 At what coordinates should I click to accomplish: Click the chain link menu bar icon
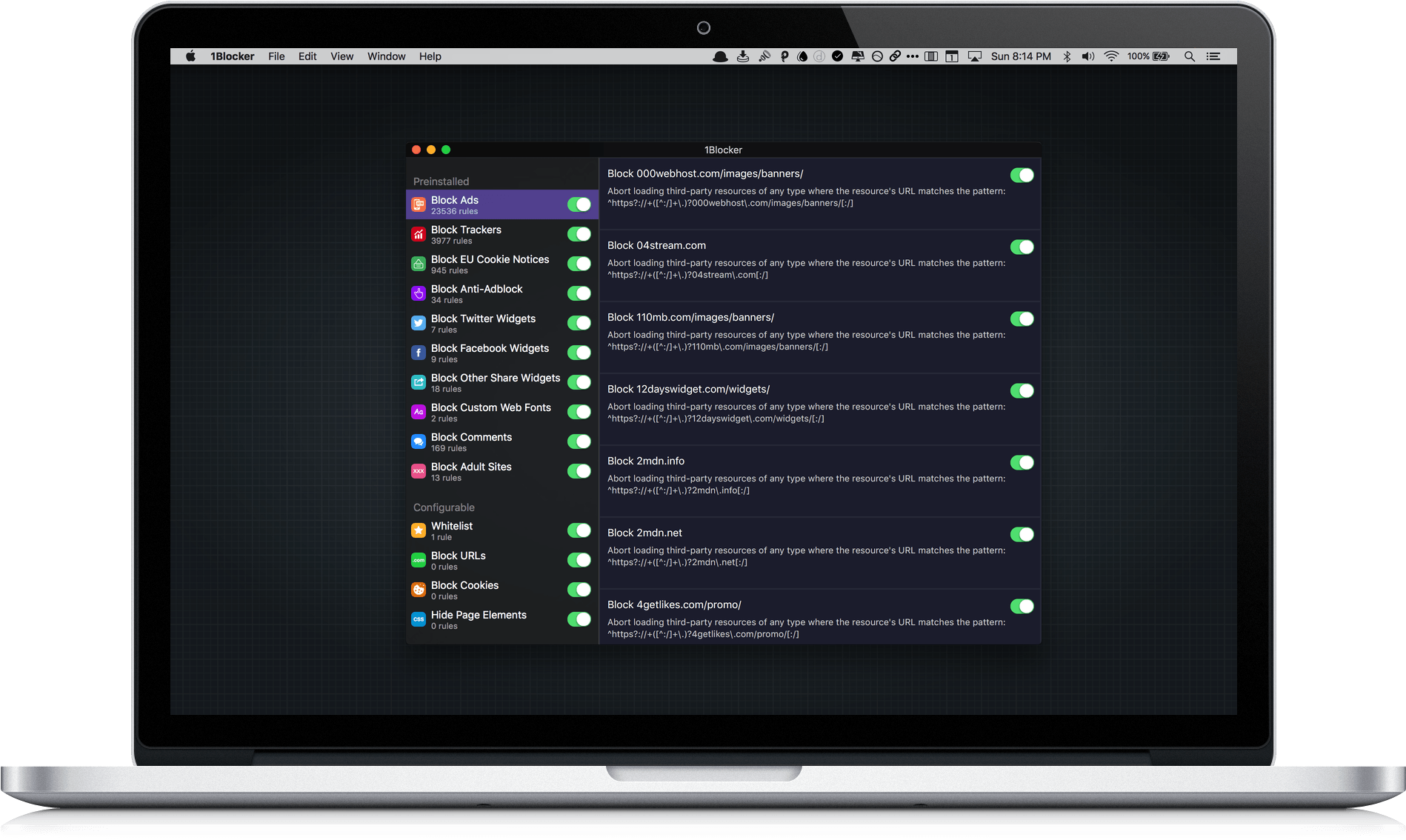895,56
